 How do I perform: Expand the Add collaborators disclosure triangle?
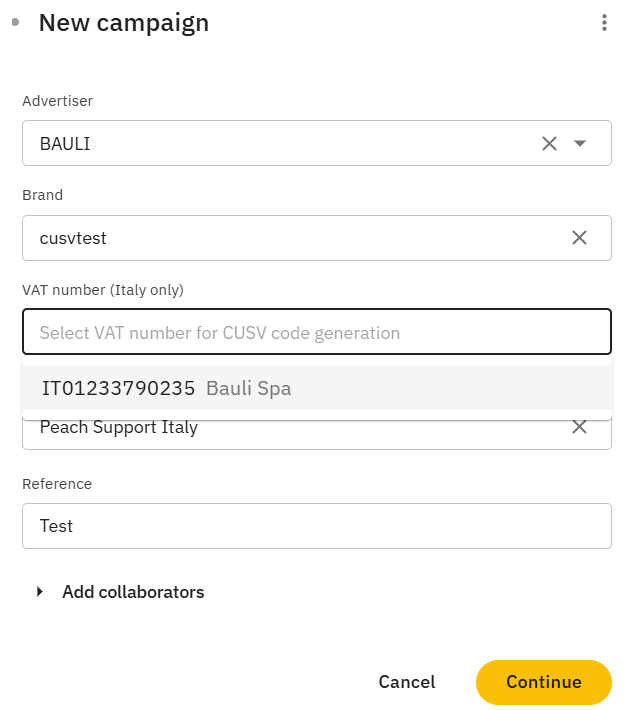click(40, 592)
